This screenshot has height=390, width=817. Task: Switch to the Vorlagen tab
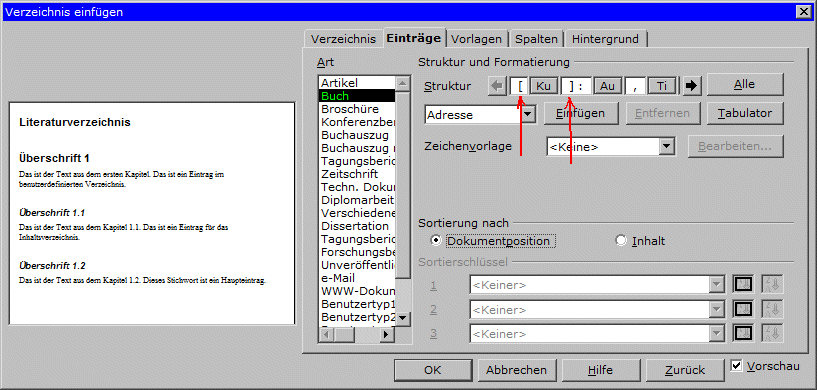click(476, 39)
